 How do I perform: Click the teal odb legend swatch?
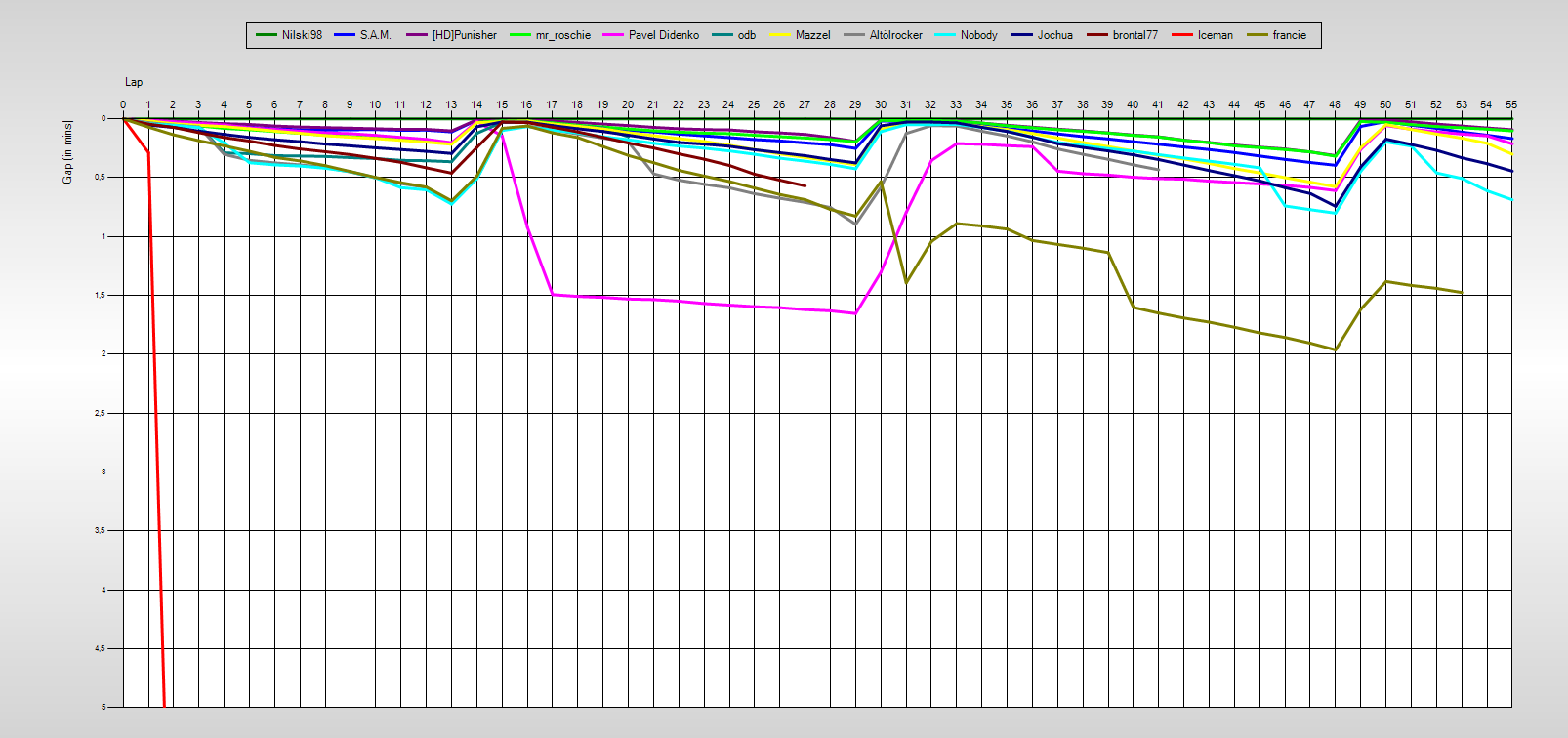pos(723,35)
